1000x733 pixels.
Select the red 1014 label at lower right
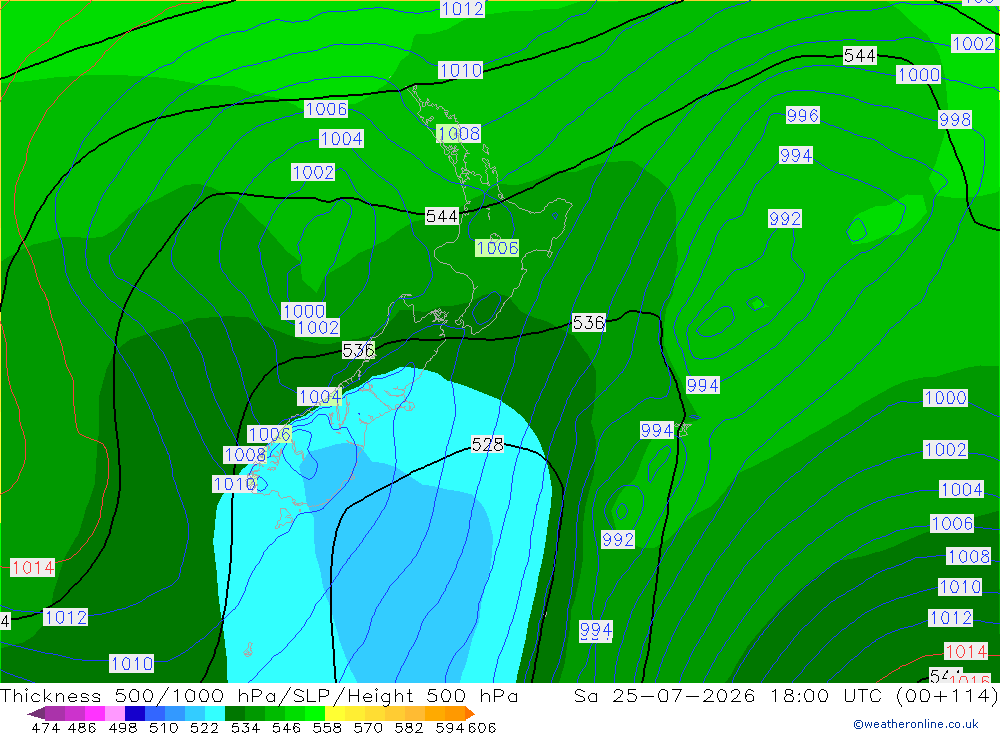[x=966, y=651]
